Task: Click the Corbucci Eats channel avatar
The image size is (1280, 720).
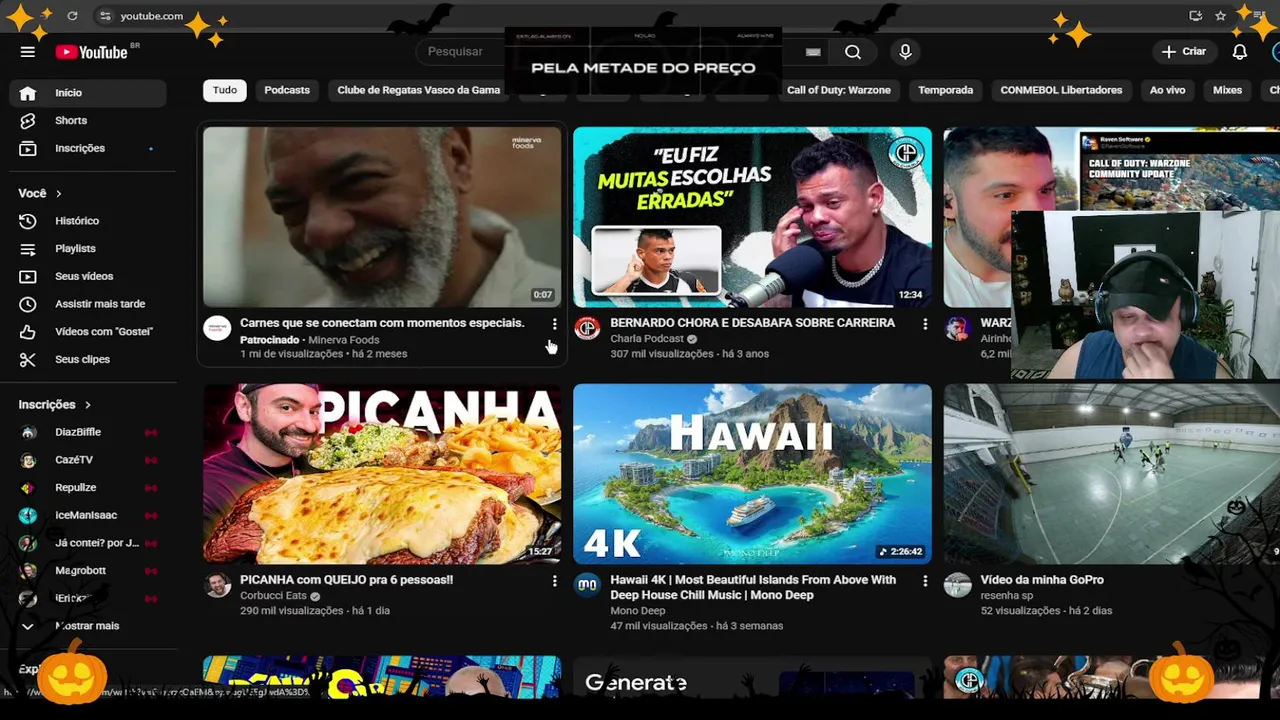Action: (217, 585)
